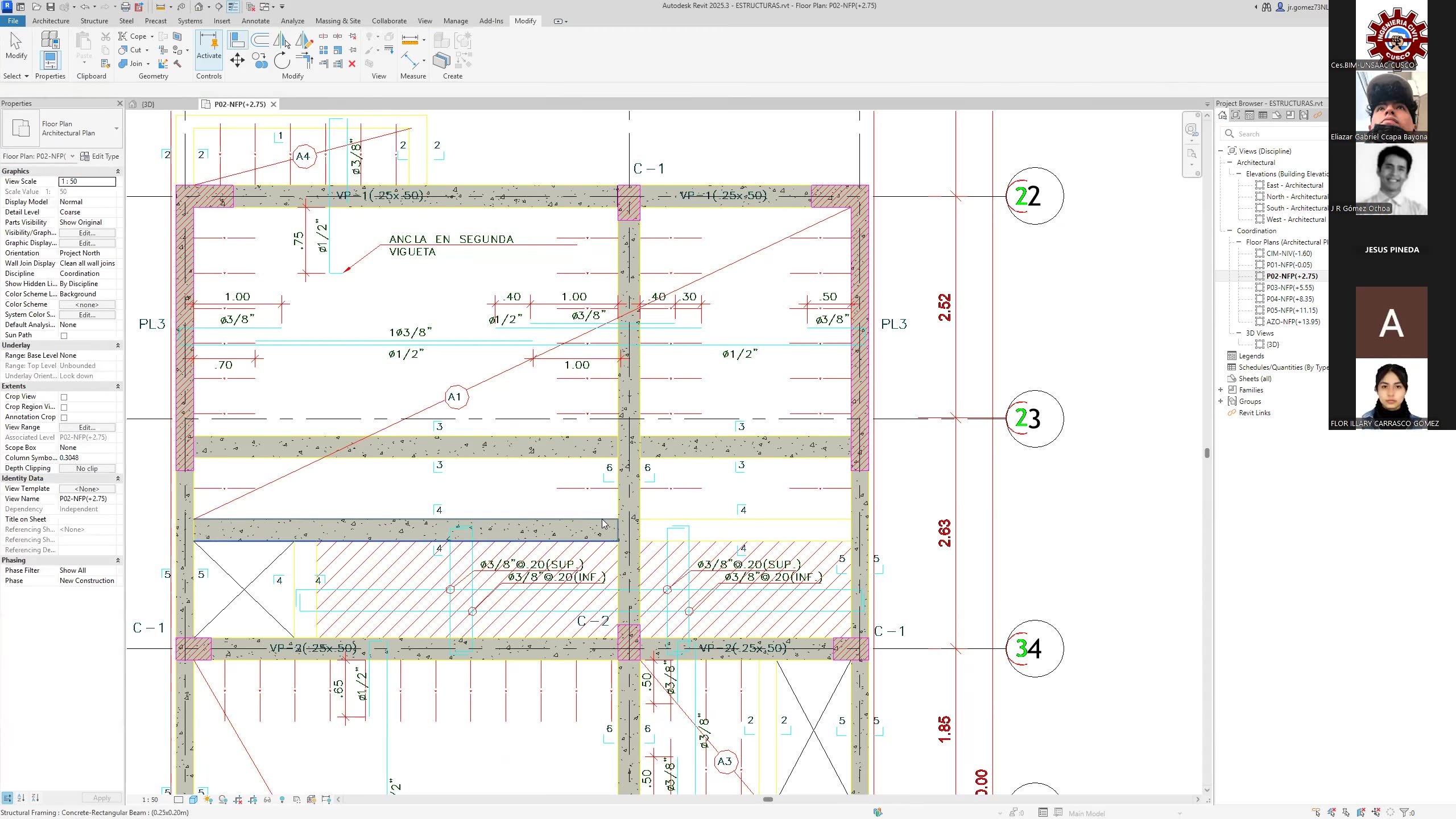Select the Move tool in Modify panel
This screenshot has height=819, width=1456.
237,60
